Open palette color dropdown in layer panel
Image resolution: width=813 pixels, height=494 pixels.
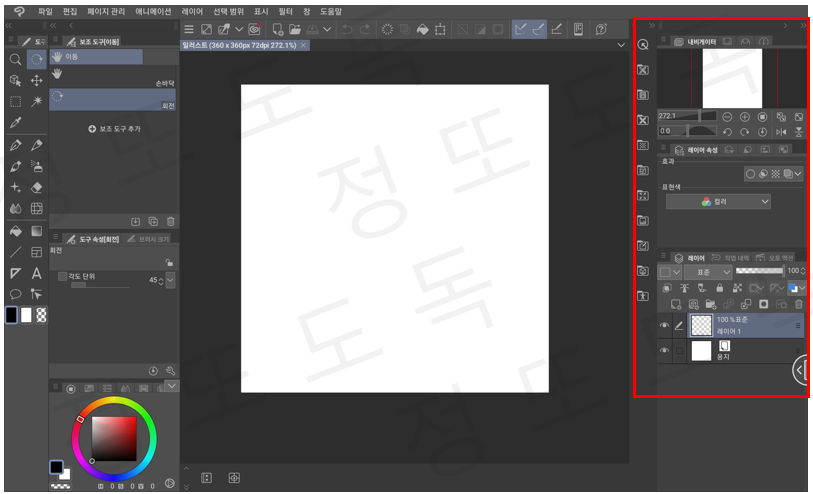click(670, 272)
